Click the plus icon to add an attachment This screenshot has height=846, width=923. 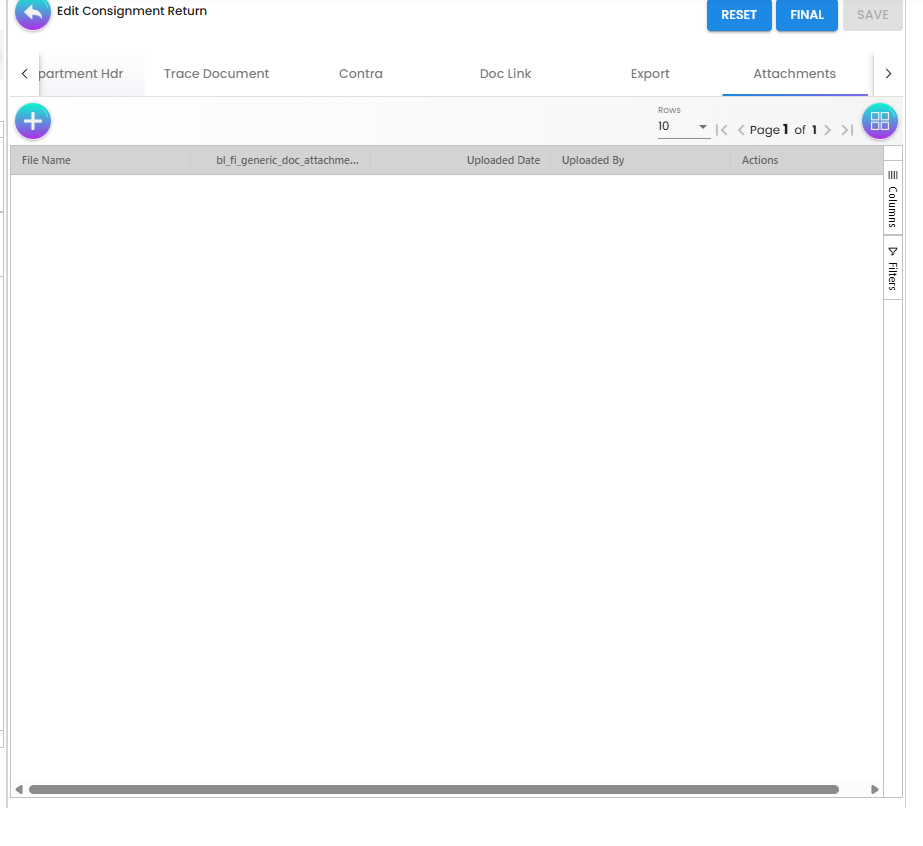(33, 120)
